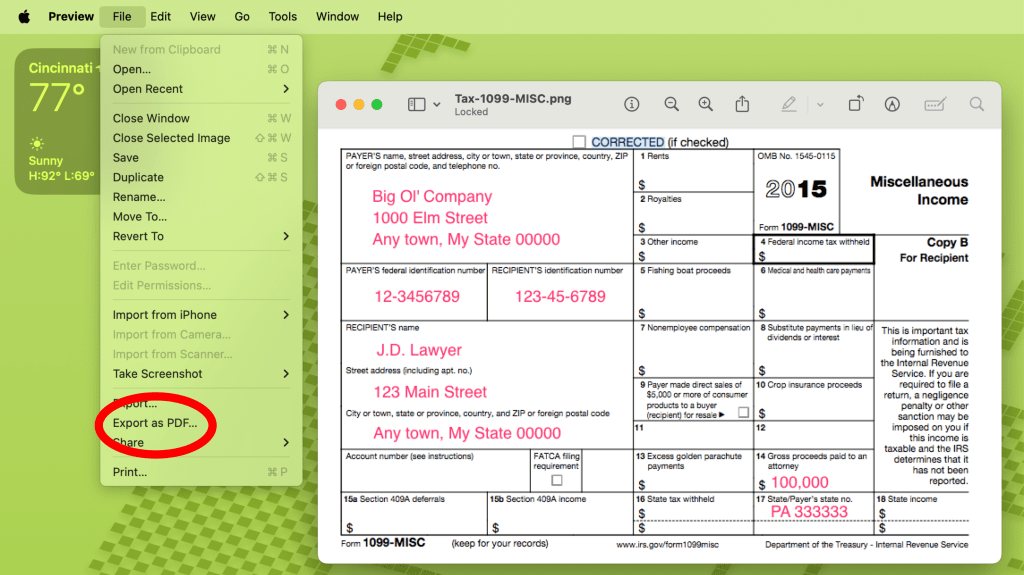1024x575 pixels.
Task: Zoom in with the plus magnifier
Action: pos(706,104)
